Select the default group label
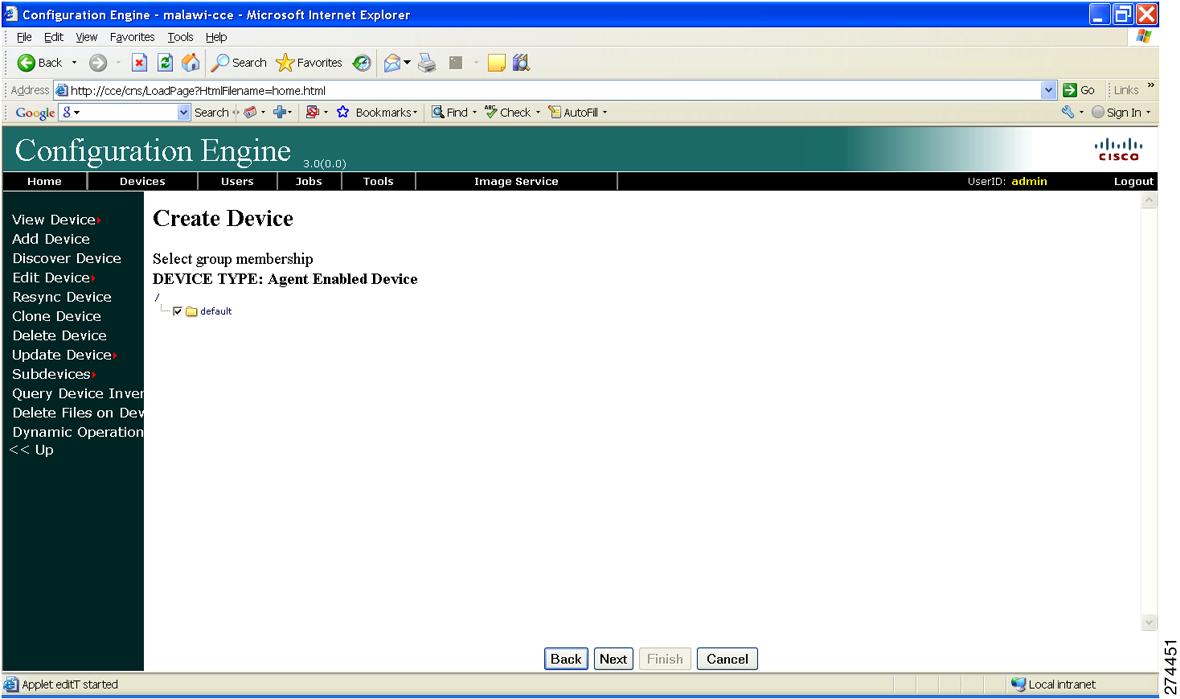Viewport: 1180px width, 699px height. [216, 312]
